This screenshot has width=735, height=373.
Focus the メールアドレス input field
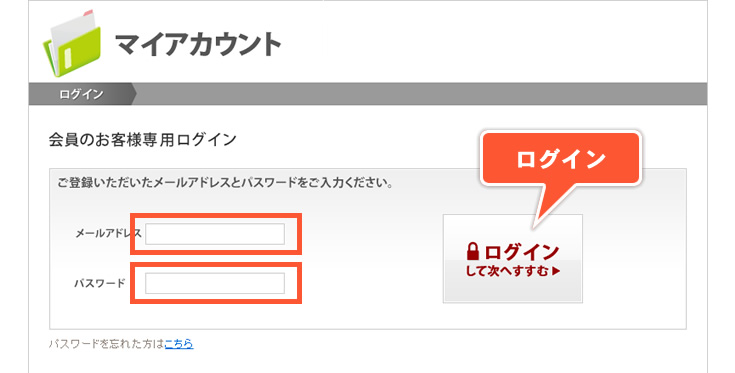pos(215,234)
